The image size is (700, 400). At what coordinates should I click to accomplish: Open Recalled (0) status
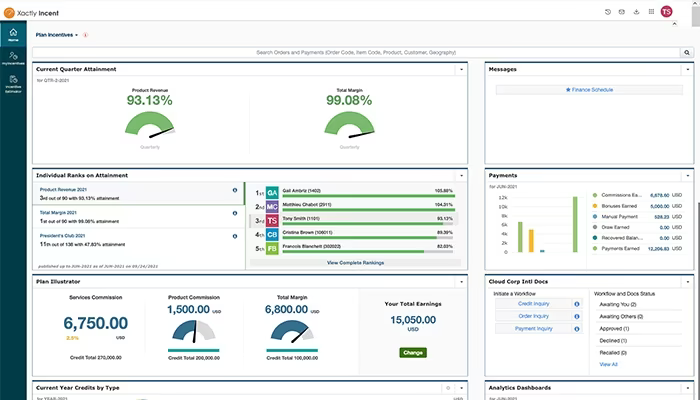click(x=613, y=353)
